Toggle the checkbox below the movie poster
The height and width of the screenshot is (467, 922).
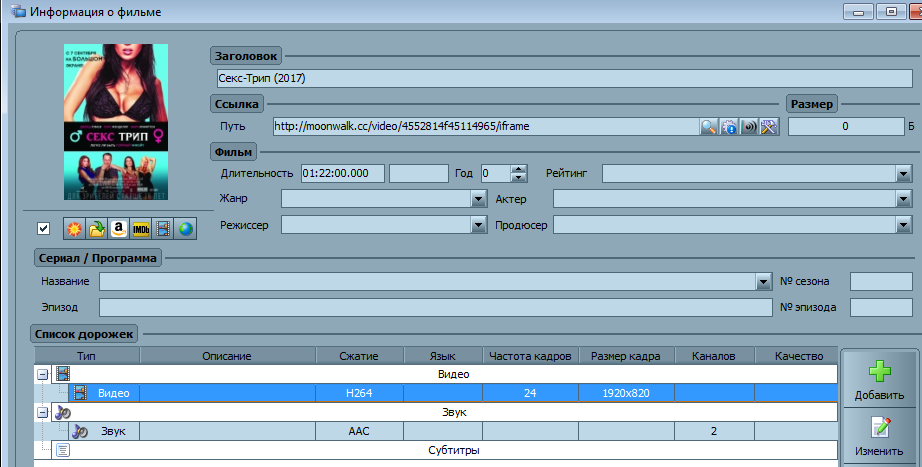[43, 229]
